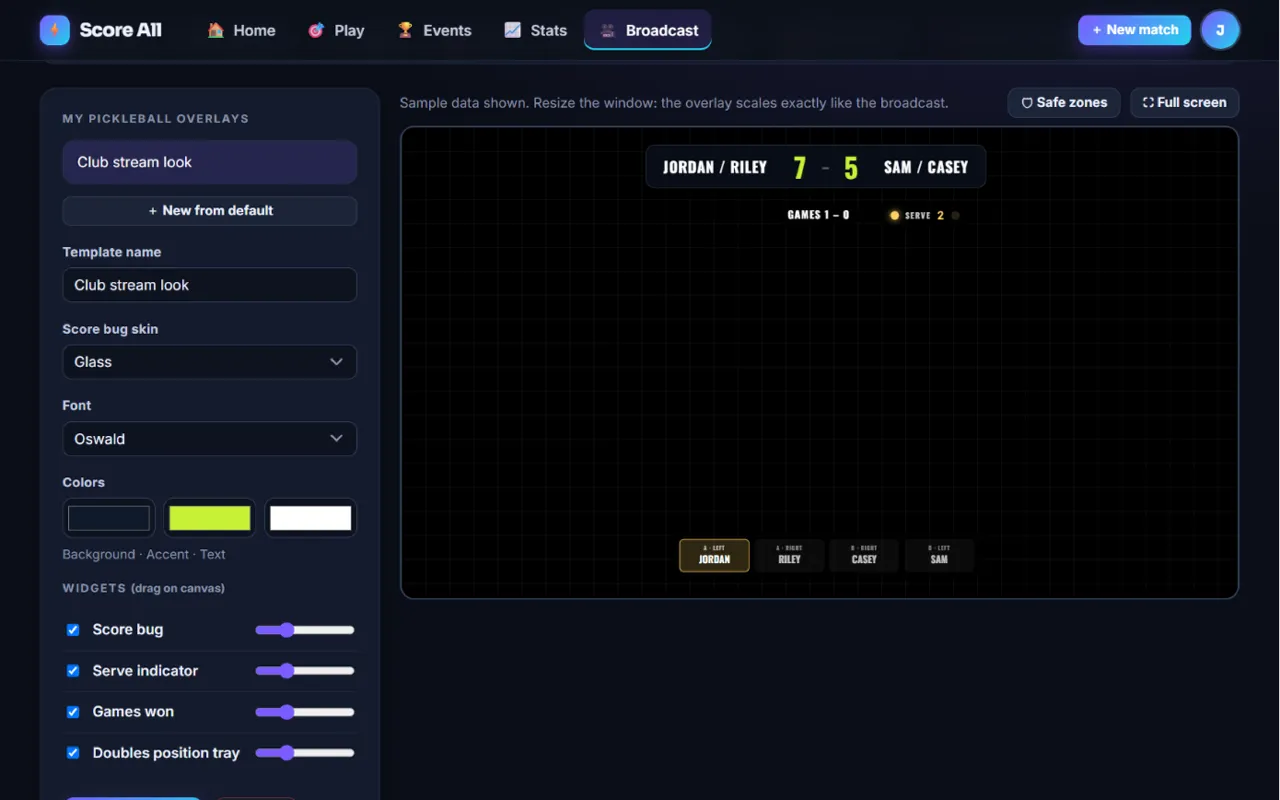Viewport: 1280px width, 800px height.
Task: Open the lime Accent color swatch
Action: click(210, 518)
